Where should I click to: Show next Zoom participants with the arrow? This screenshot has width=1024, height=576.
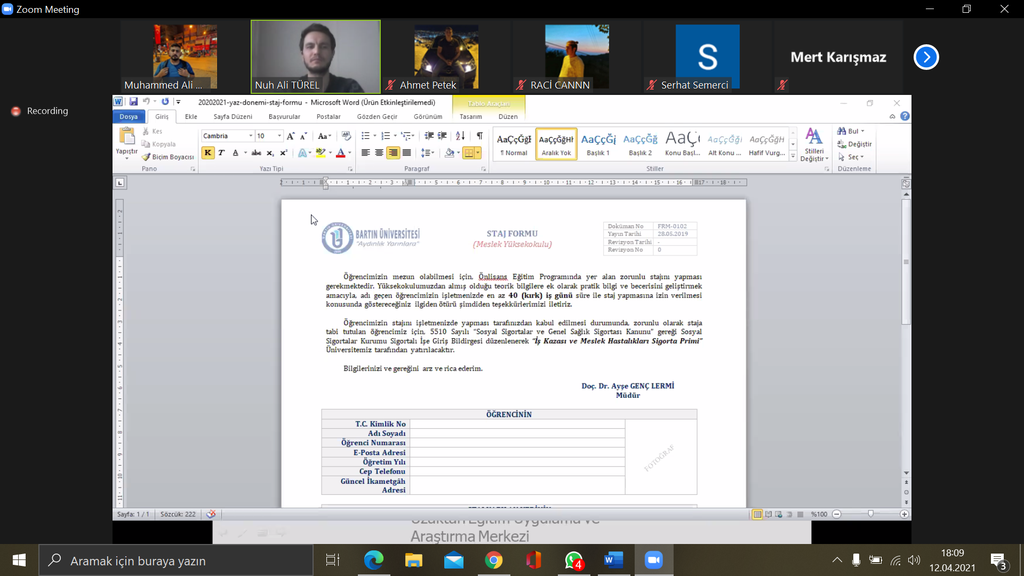926,57
